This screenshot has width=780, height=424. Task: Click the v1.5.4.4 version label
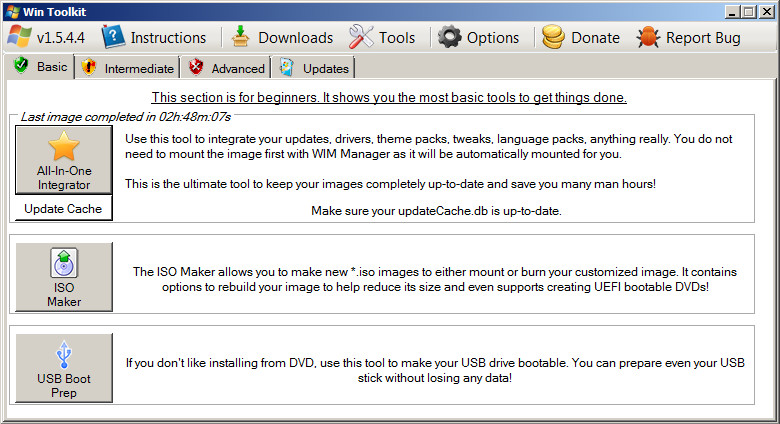click(x=61, y=38)
